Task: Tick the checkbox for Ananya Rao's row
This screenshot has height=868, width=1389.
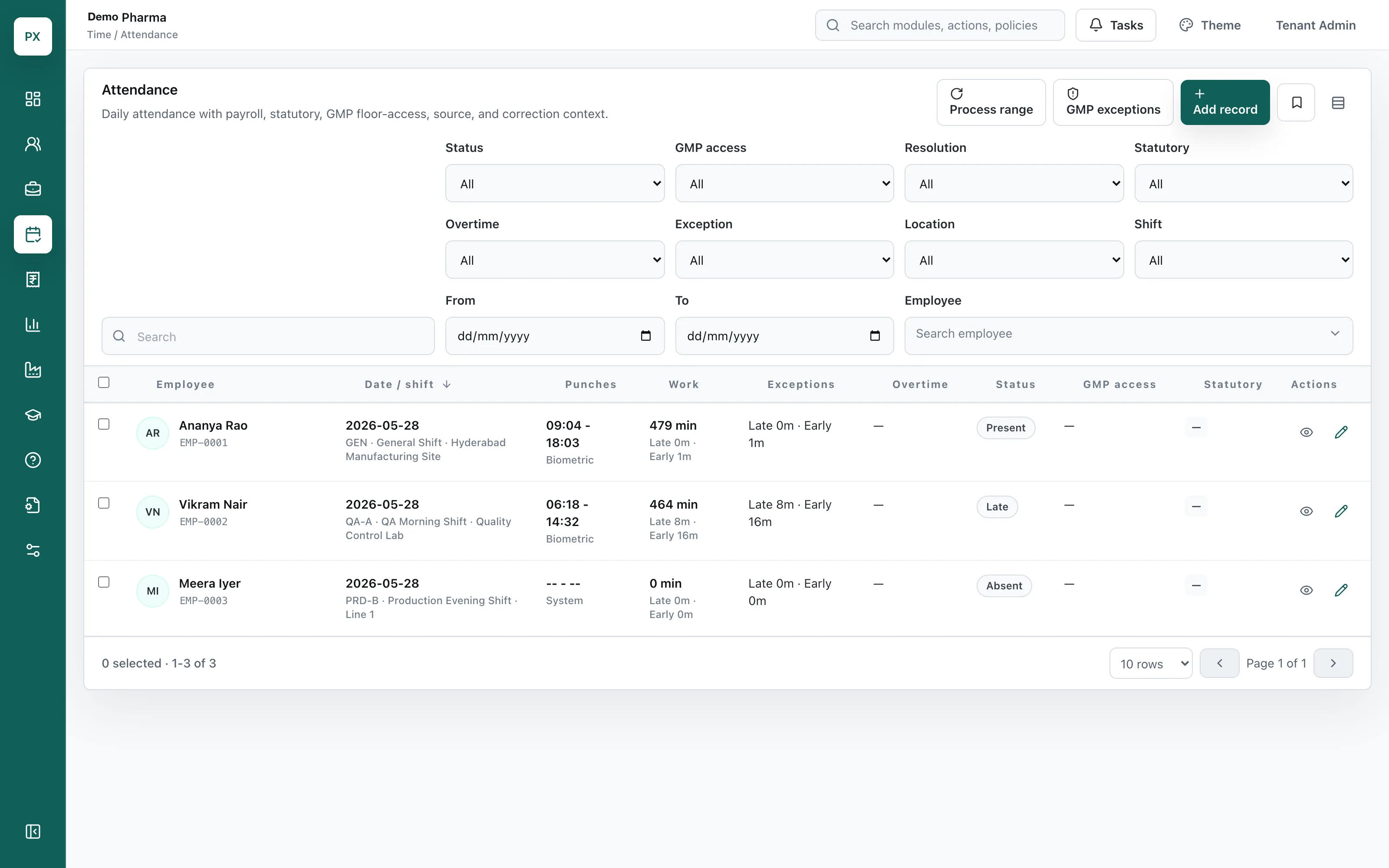Action: pyautogui.click(x=104, y=424)
